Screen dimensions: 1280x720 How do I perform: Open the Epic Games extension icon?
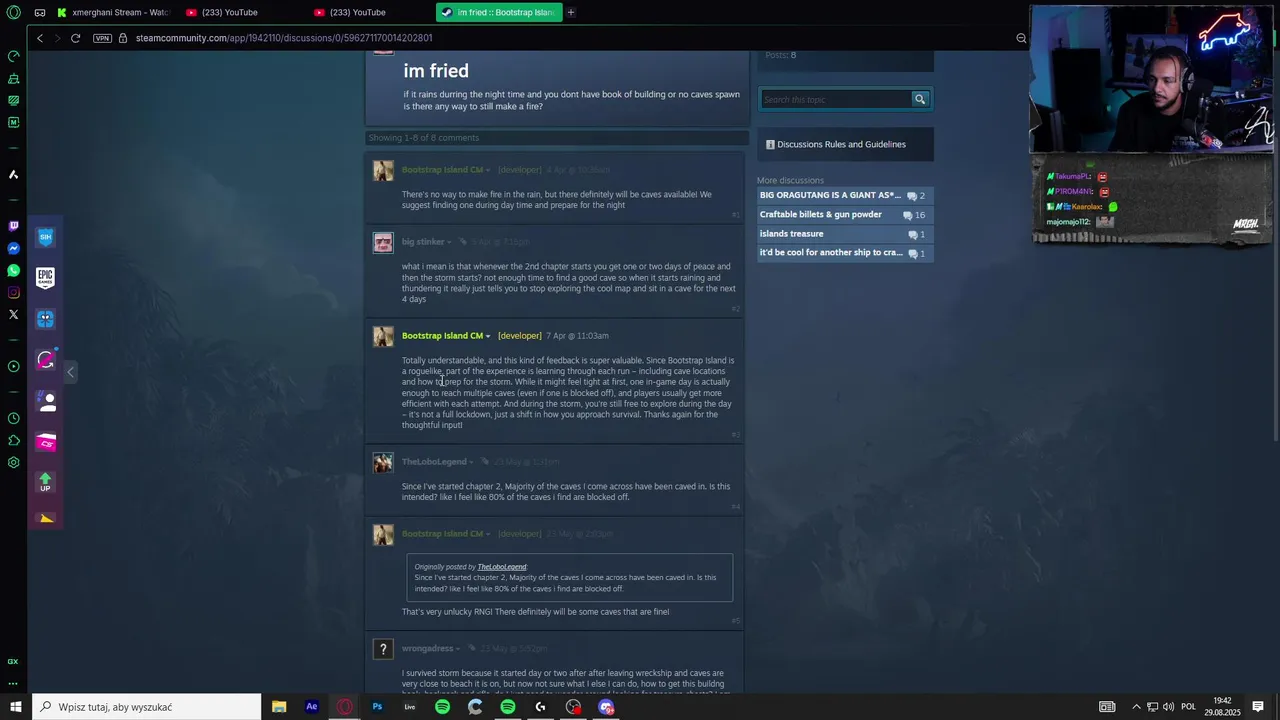[x=45, y=277]
